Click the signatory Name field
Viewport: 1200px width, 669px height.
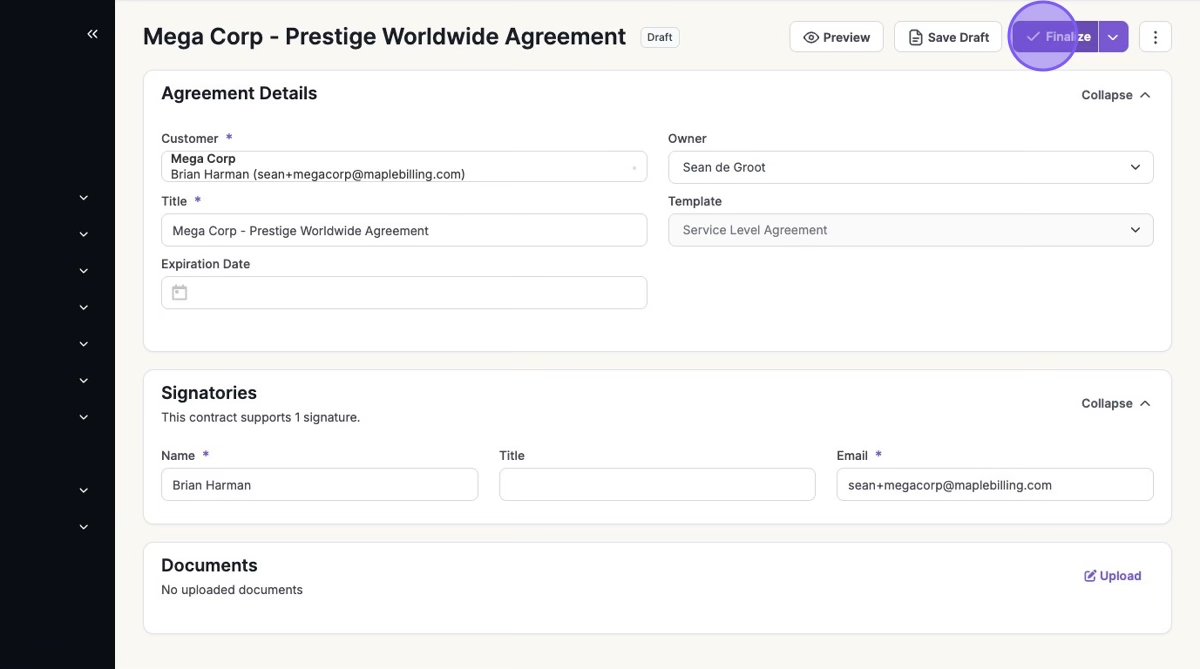tap(319, 485)
